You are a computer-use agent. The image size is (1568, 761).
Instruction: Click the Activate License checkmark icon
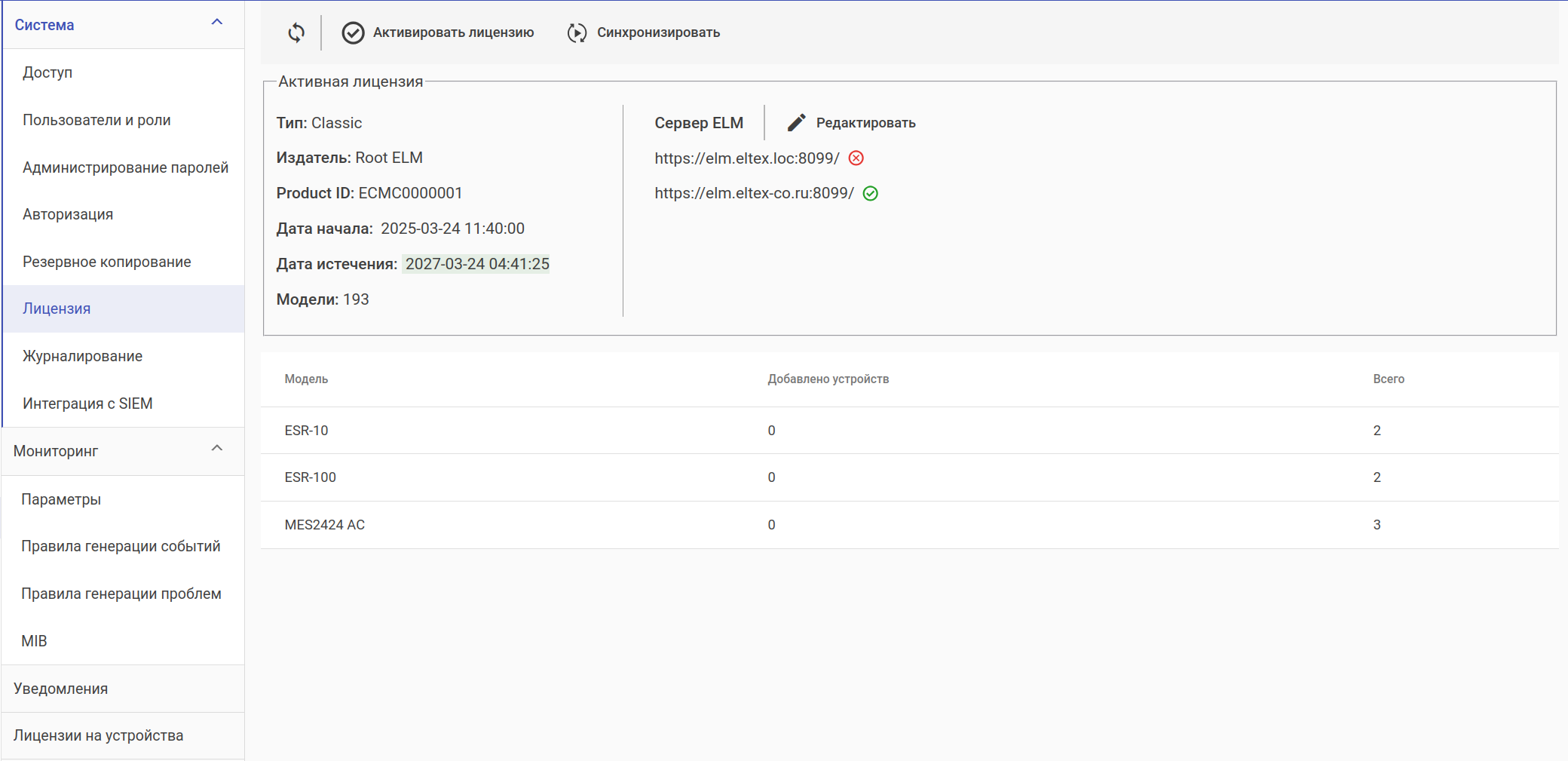click(x=353, y=32)
